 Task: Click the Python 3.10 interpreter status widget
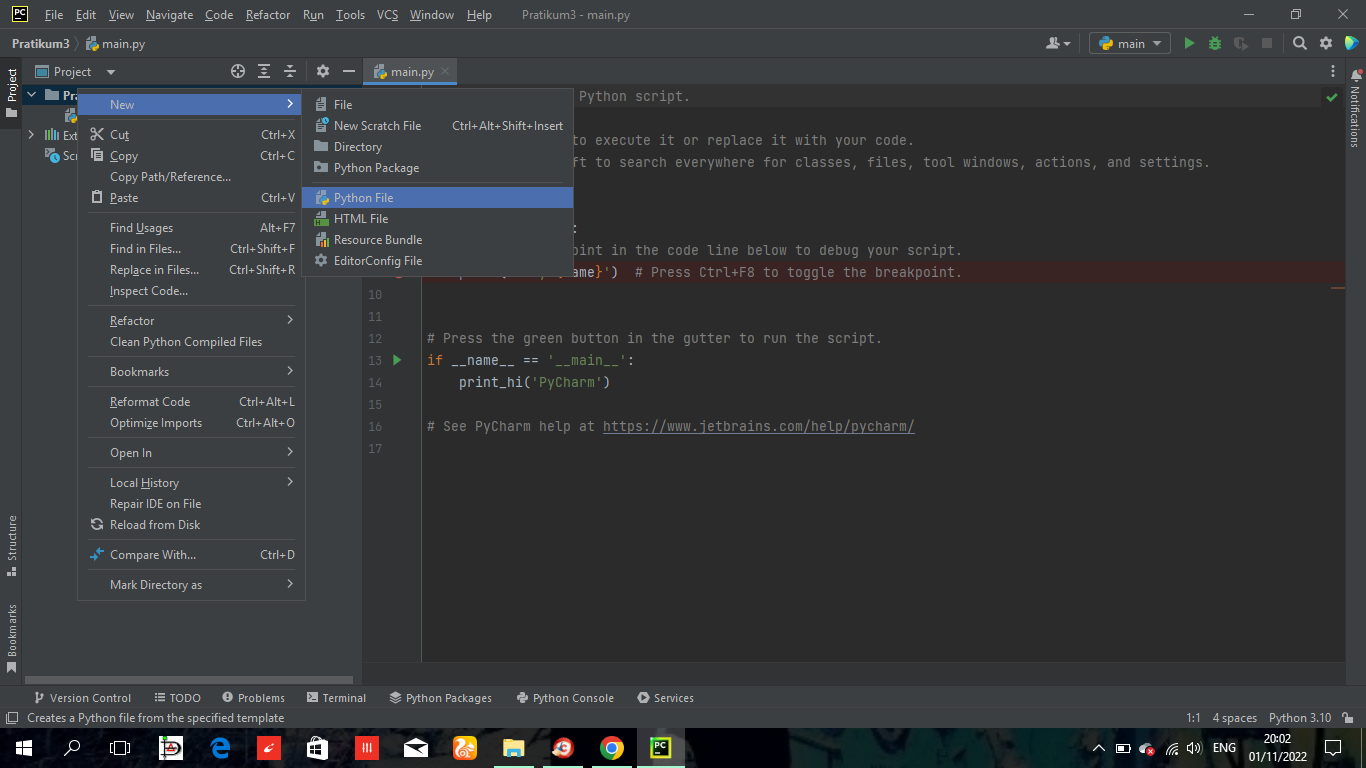[x=1300, y=717]
